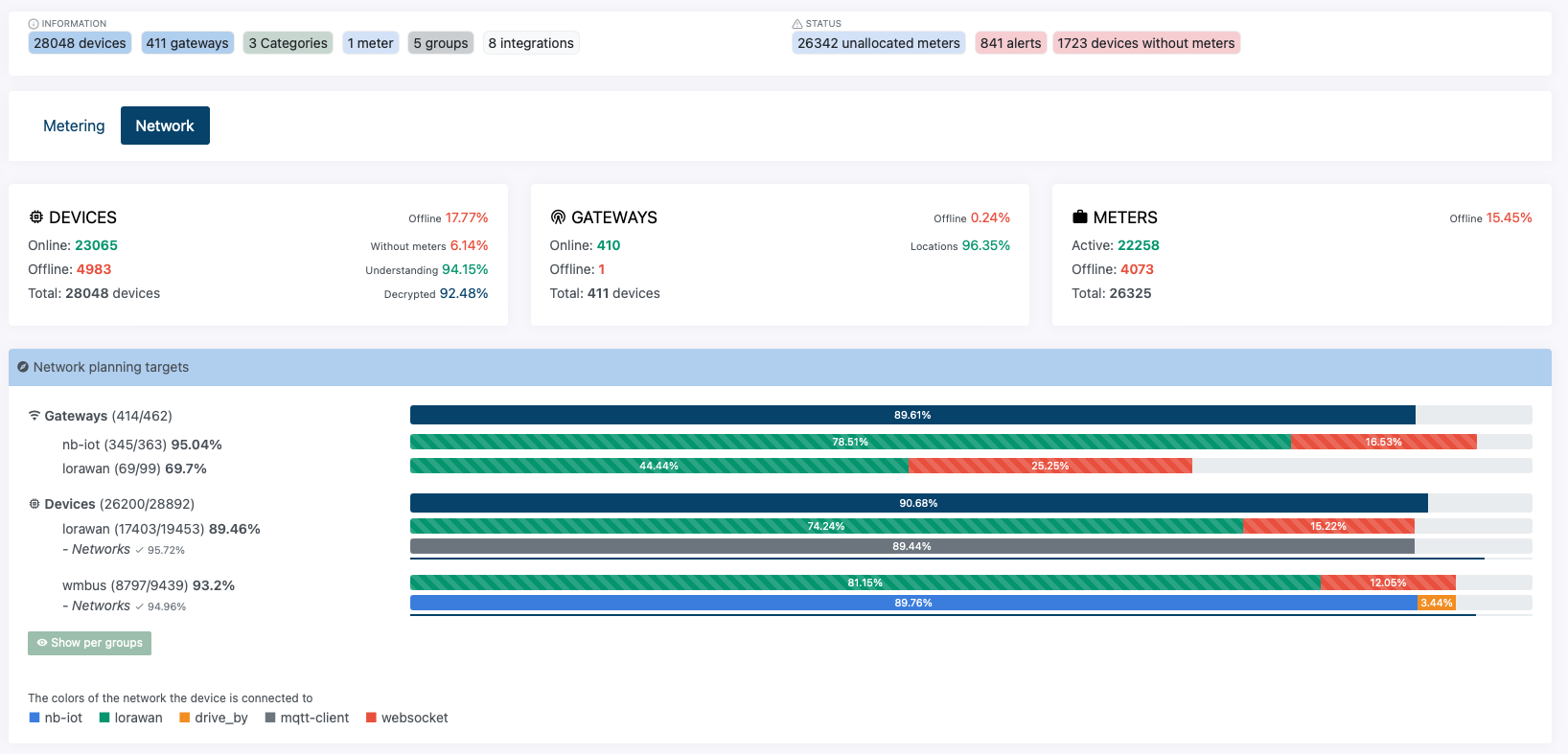Viewport: 1568px width, 754px height.
Task: Click checkmark icon beside lorawan Networks 95.72%
Action: 140,550
